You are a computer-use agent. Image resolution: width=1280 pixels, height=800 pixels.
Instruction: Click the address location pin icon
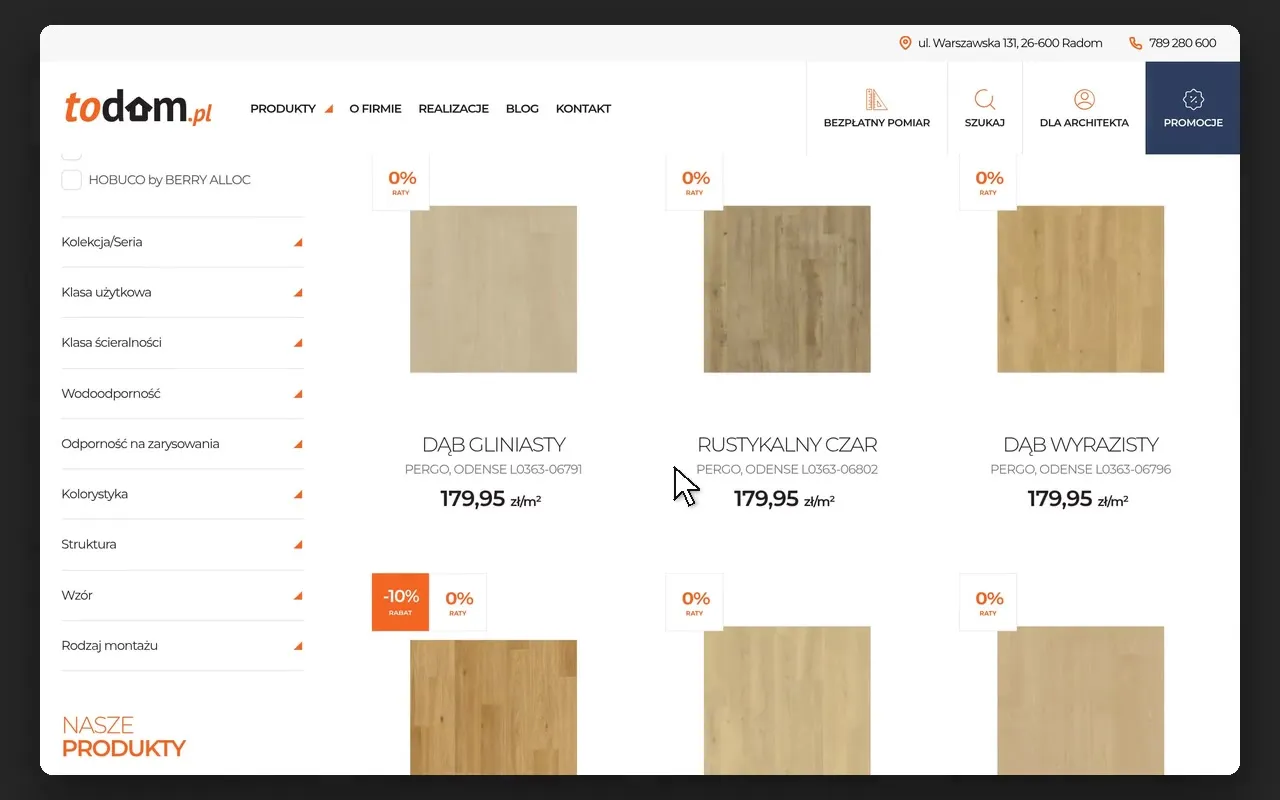(x=905, y=43)
